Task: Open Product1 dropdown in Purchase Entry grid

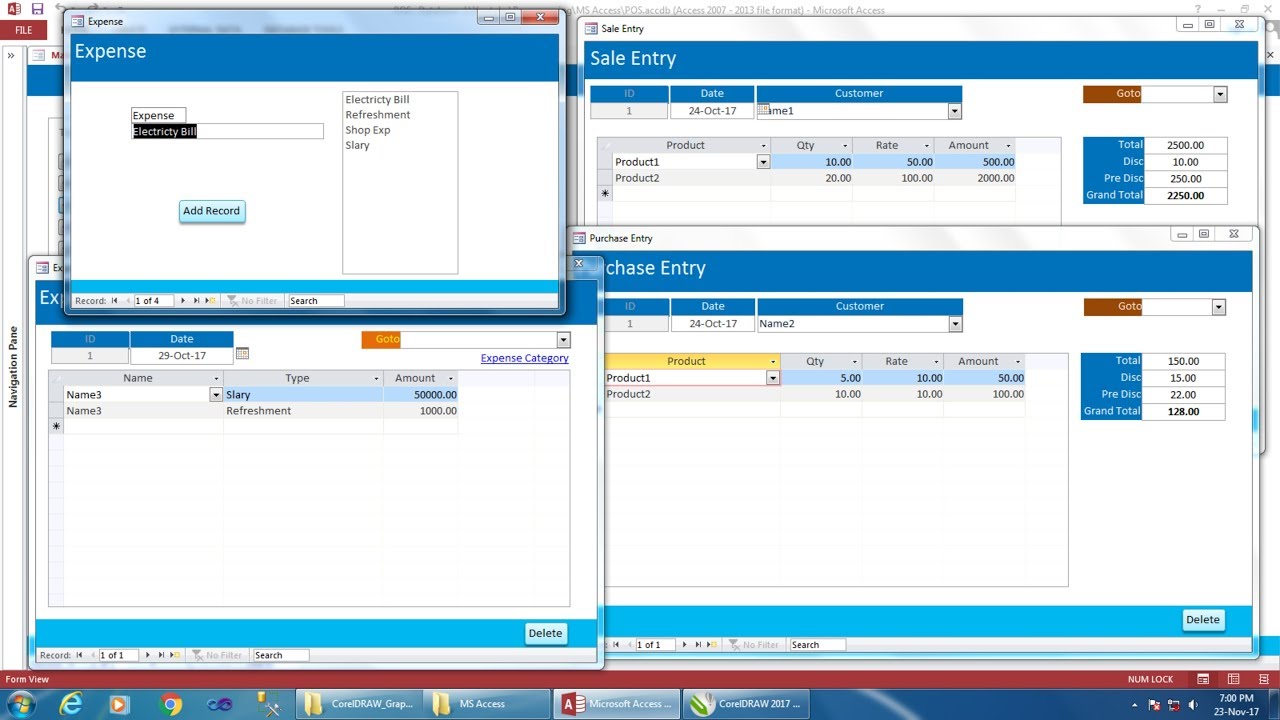Action: pos(772,378)
